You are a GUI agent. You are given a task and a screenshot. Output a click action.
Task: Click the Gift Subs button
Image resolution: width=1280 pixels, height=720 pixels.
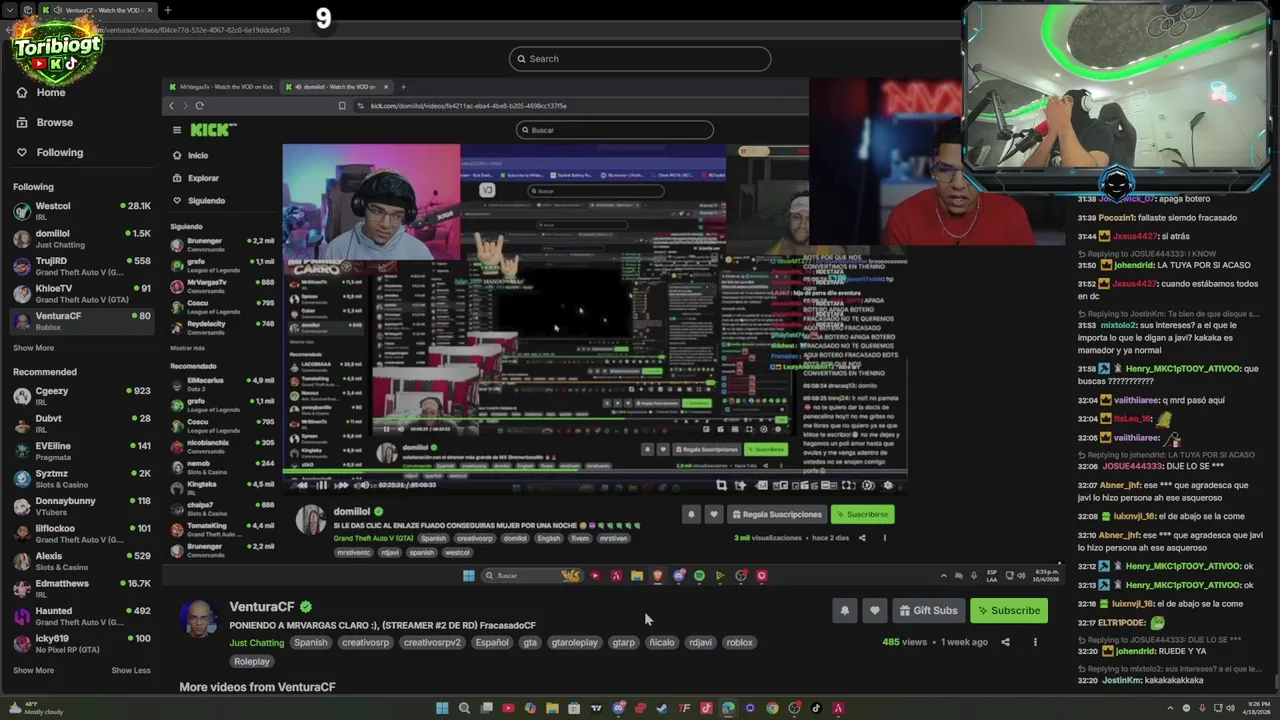928,610
